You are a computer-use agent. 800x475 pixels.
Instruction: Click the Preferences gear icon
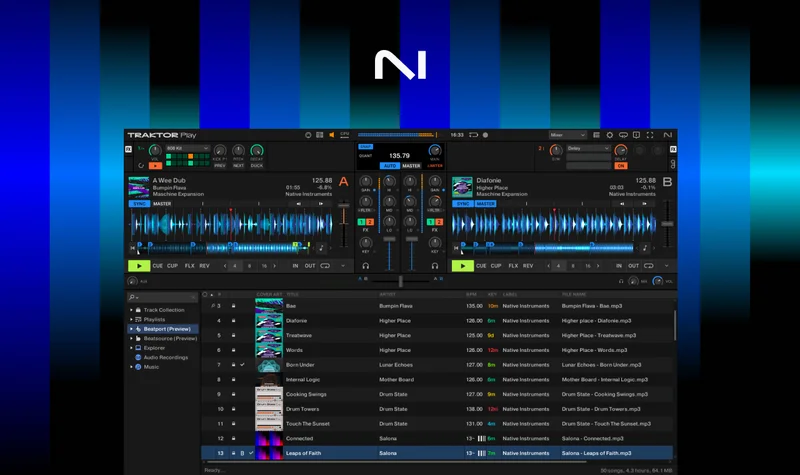[x=609, y=135]
